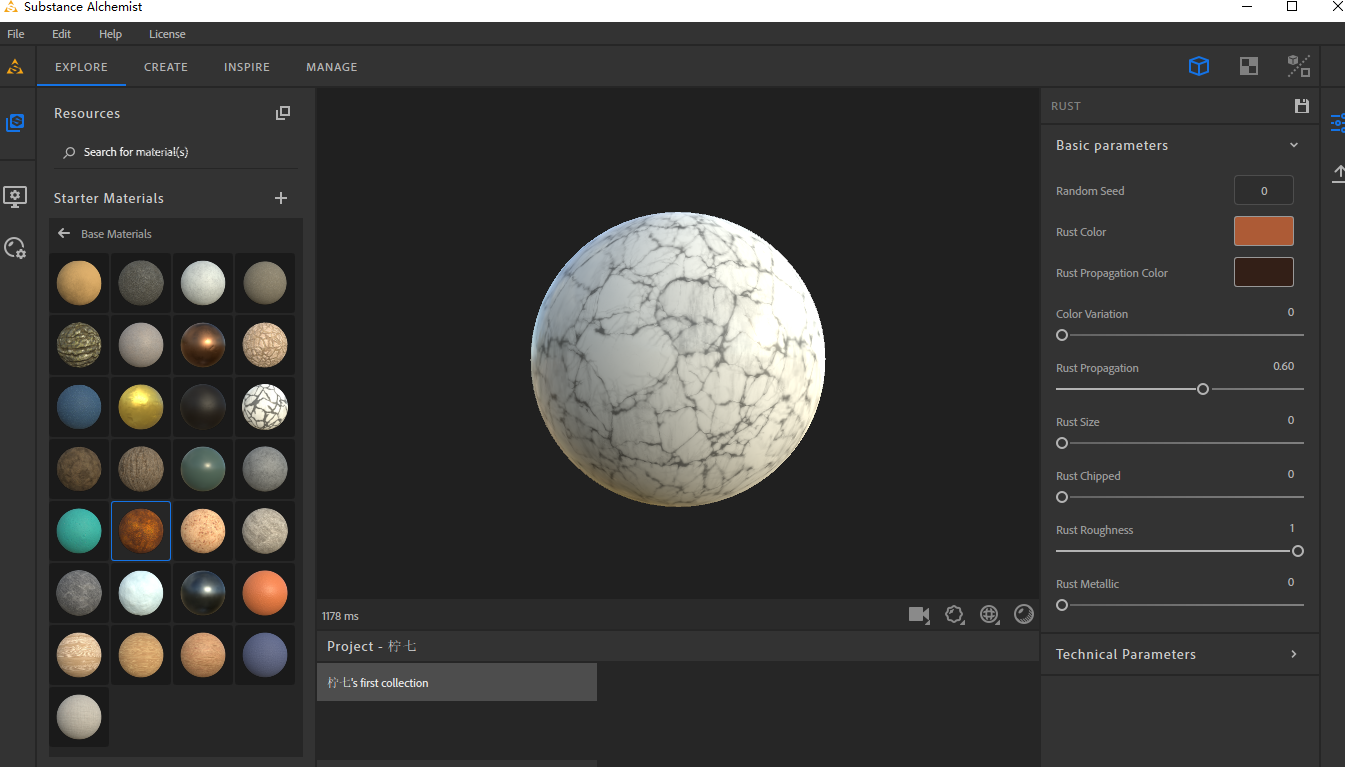Viewport: 1345px width, 767px height.
Task: Click the Search for material(s) field
Action: [175, 152]
